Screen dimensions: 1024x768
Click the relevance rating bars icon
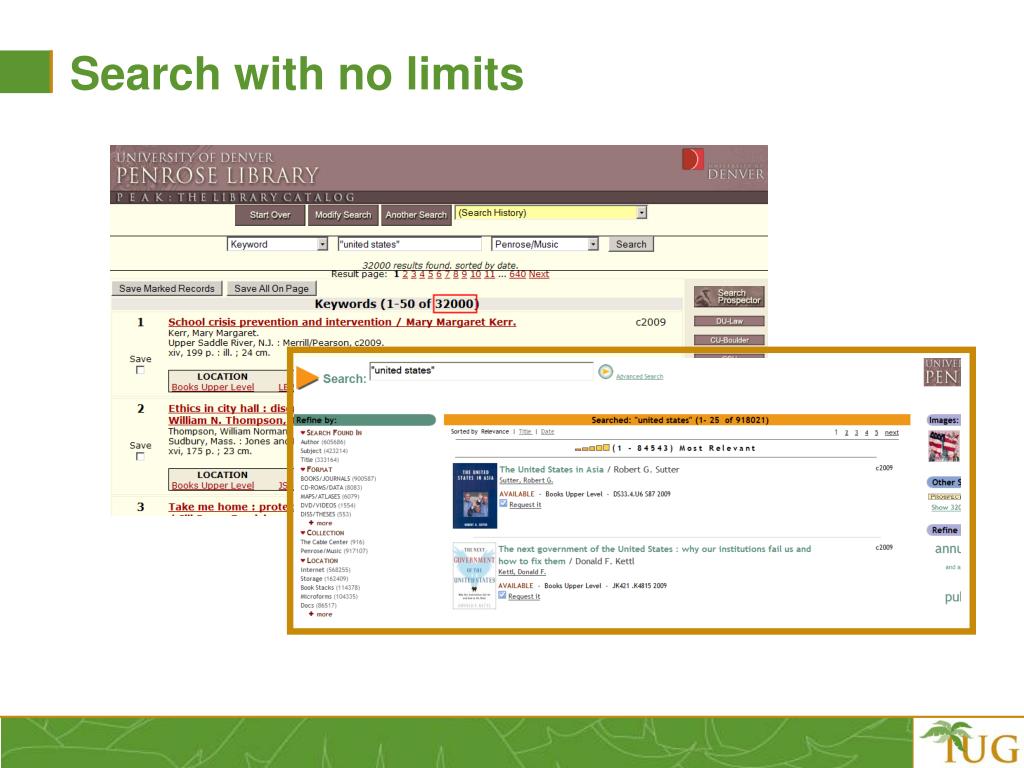592,448
